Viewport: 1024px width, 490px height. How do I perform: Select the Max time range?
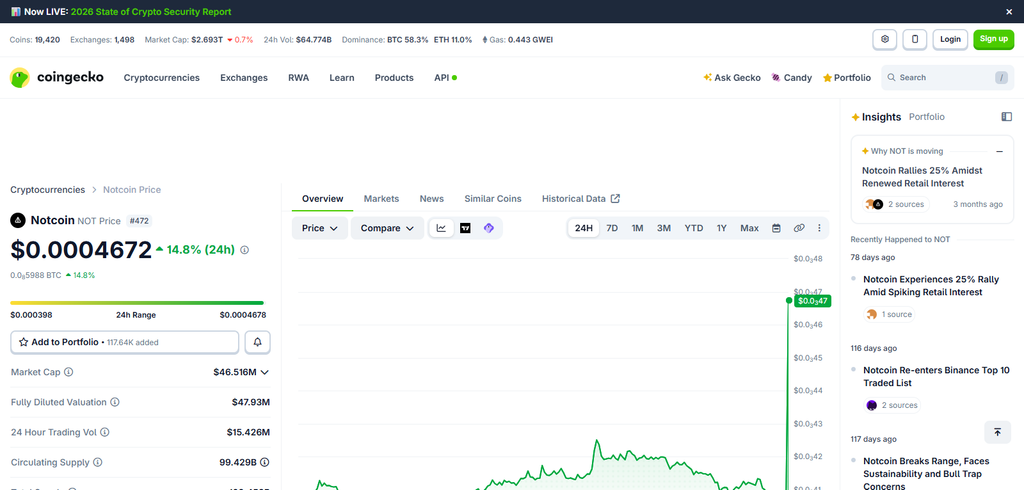point(750,228)
